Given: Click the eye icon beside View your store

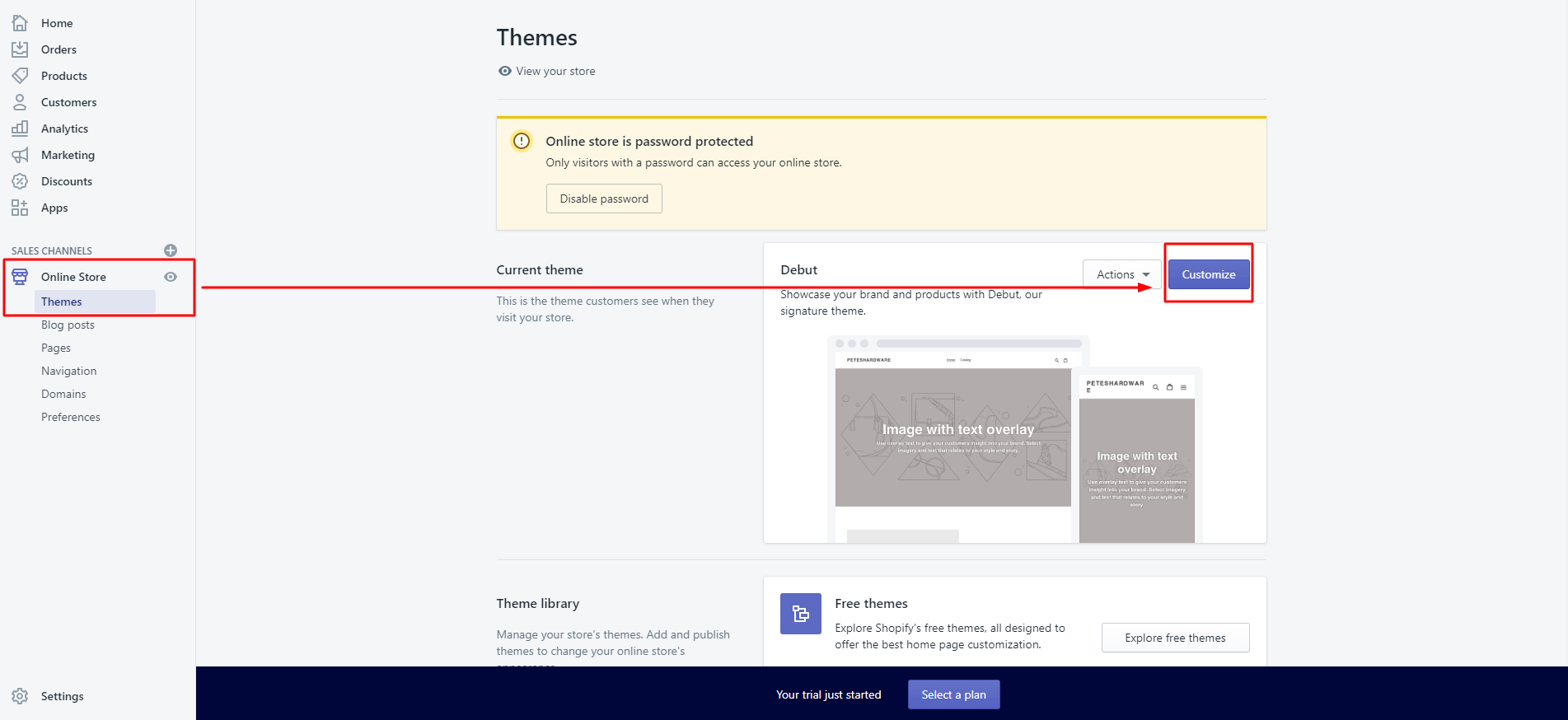Looking at the screenshot, I should (x=505, y=71).
